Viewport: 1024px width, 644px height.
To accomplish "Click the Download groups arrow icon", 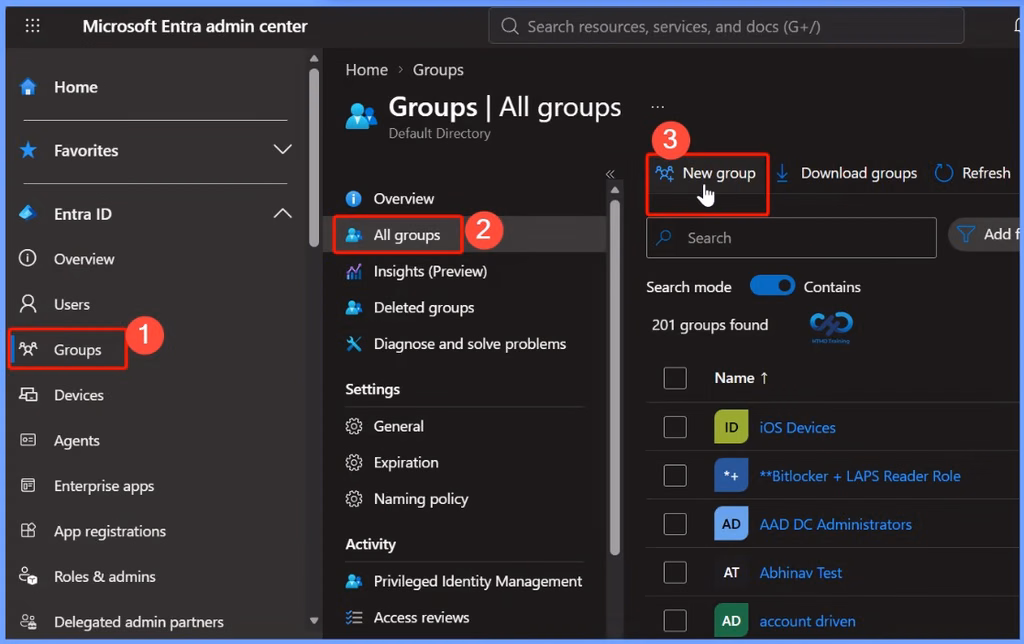I will point(782,173).
